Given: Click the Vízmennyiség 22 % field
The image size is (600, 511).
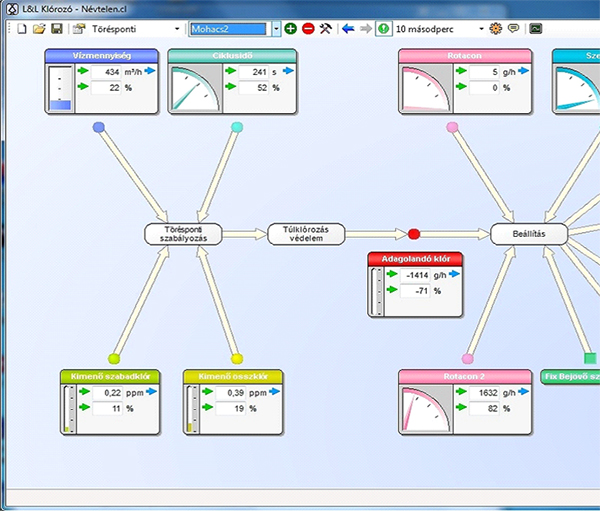Looking at the screenshot, I should pyautogui.click(x=106, y=88).
